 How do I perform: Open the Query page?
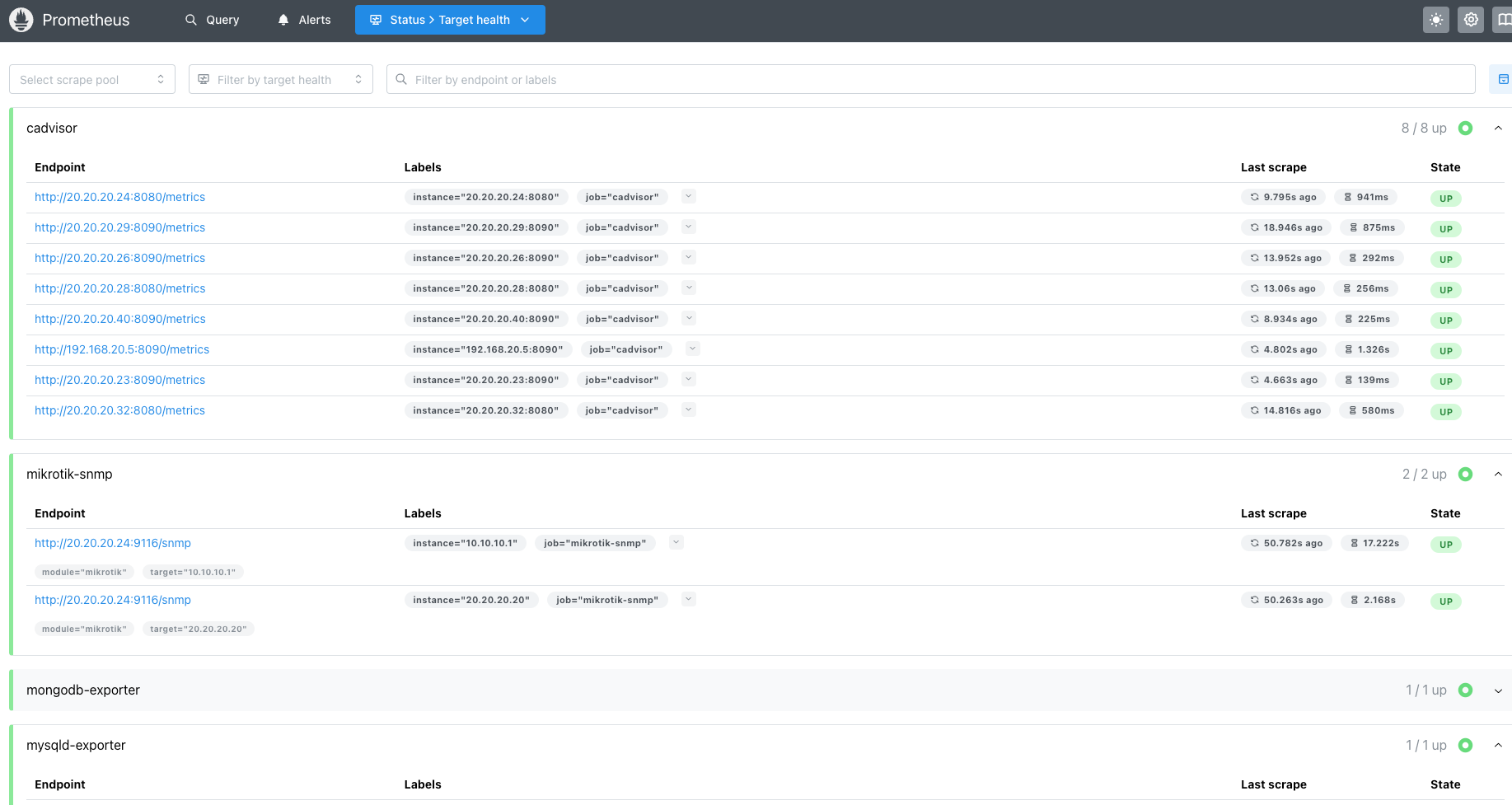point(212,20)
